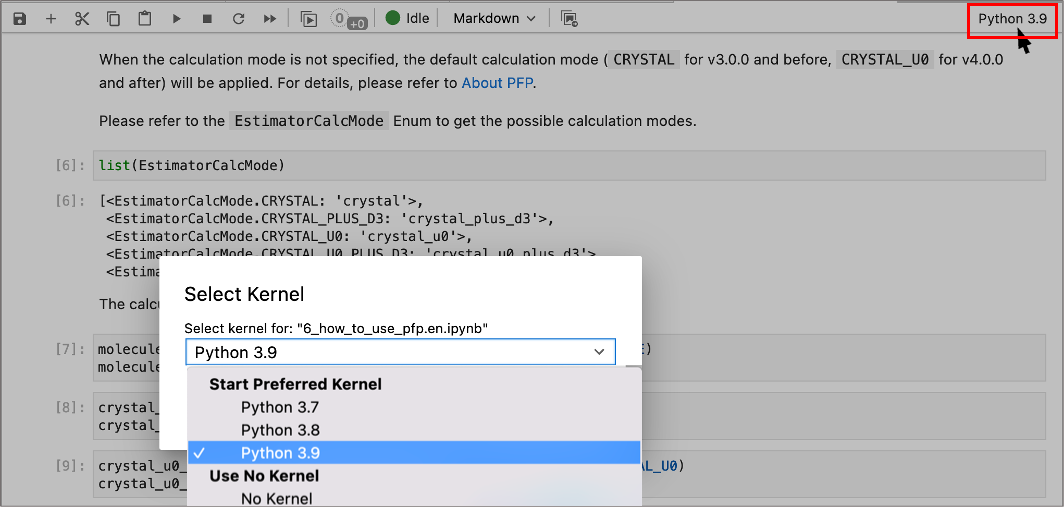1064x507 pixels.
Task: Interrupt the kernel with stop icon
Action: pos(207,18)
